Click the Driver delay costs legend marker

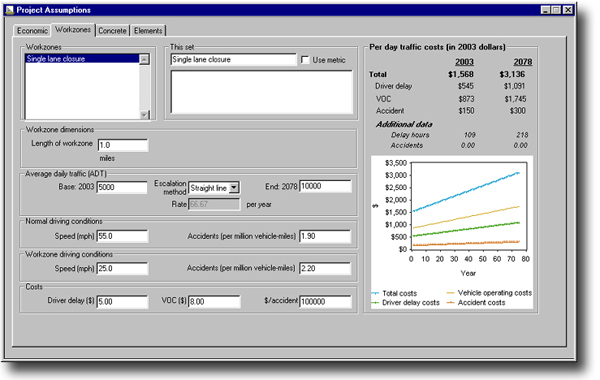(375, 303)
